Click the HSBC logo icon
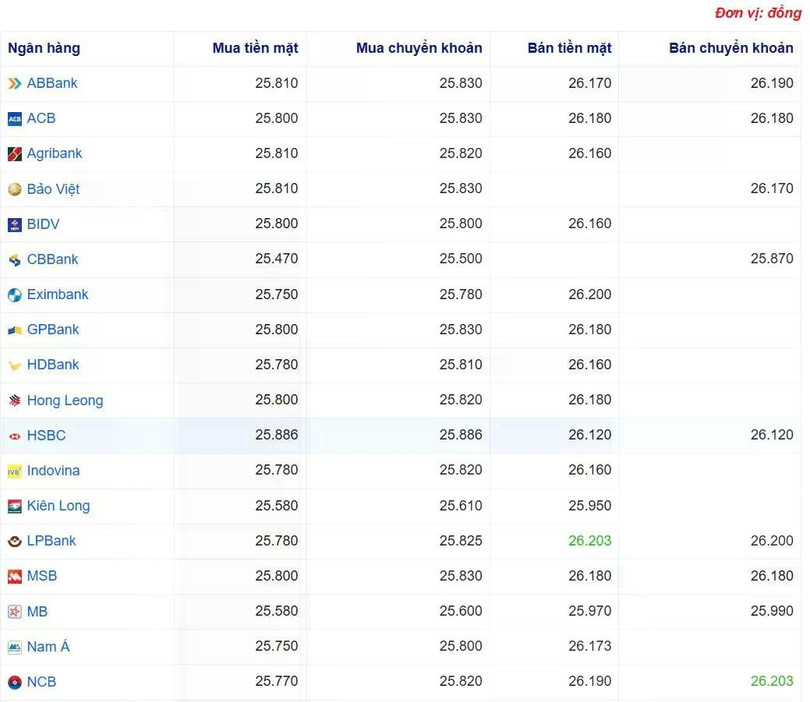This screenshot has height=702, width=810. [14, 436]
